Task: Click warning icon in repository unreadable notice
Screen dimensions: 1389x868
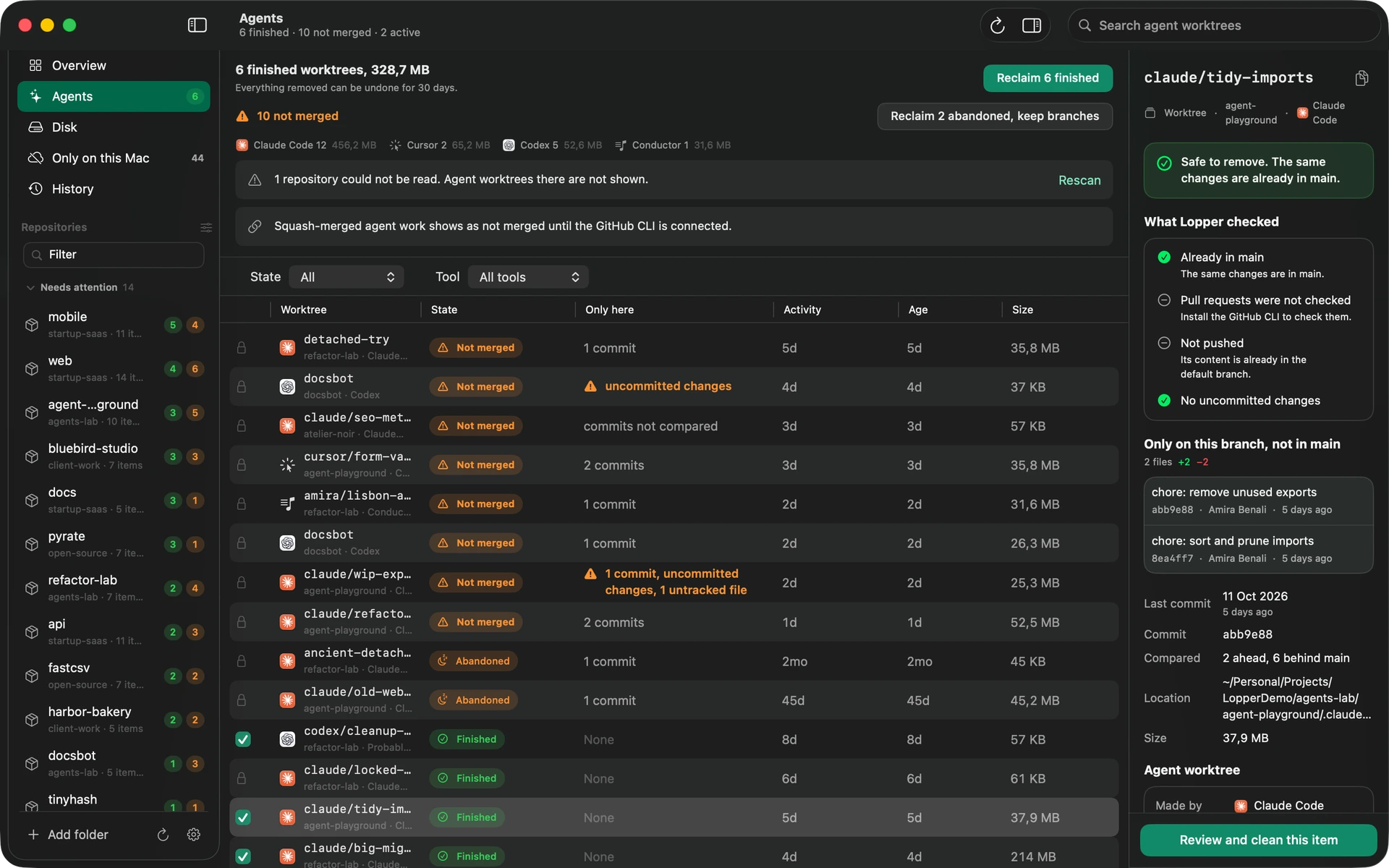Action: (x=255, y=179)
